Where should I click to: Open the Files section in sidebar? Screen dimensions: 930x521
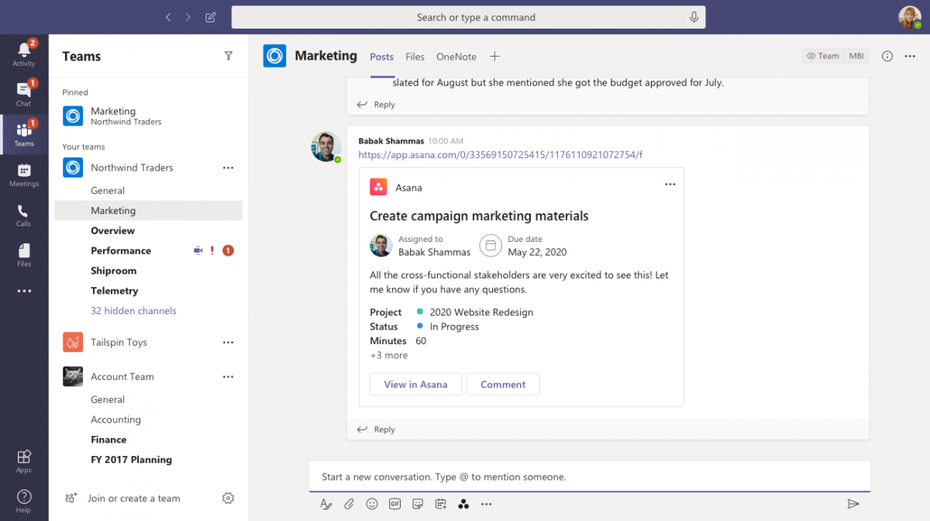(24, 255)
